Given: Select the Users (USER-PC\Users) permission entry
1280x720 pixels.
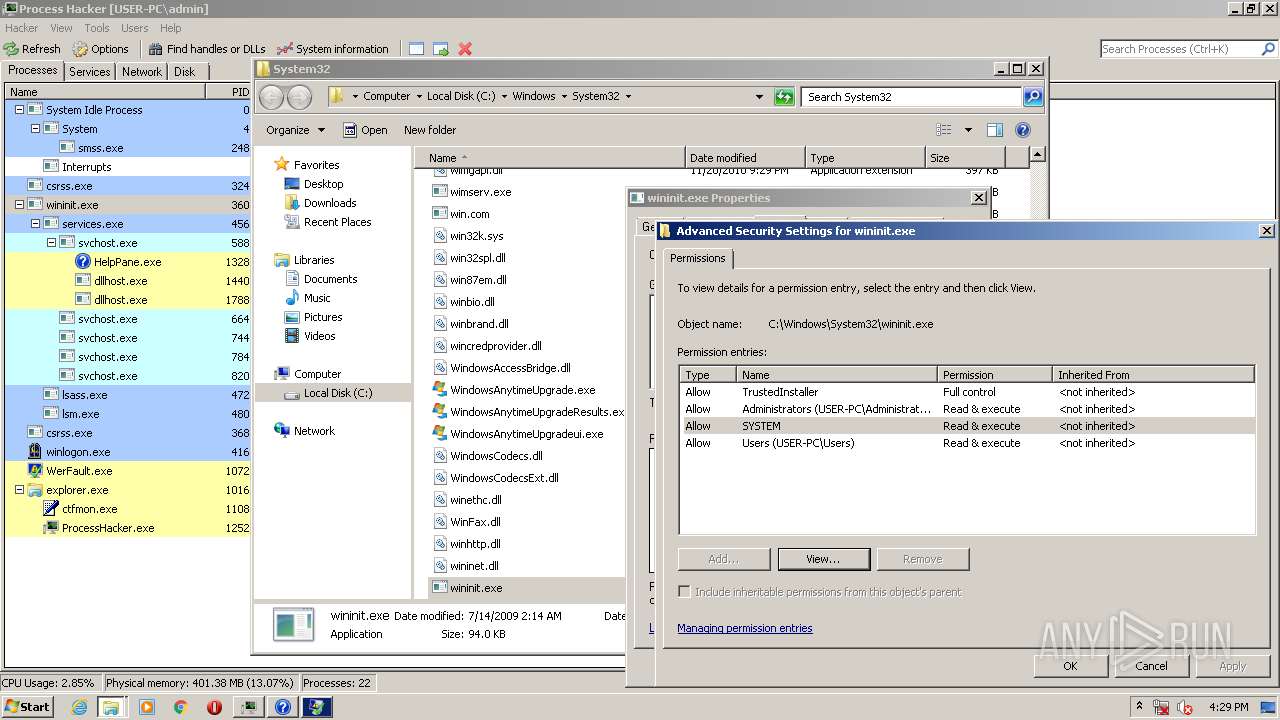Looking at the screenshot, I should coord(966,443).
